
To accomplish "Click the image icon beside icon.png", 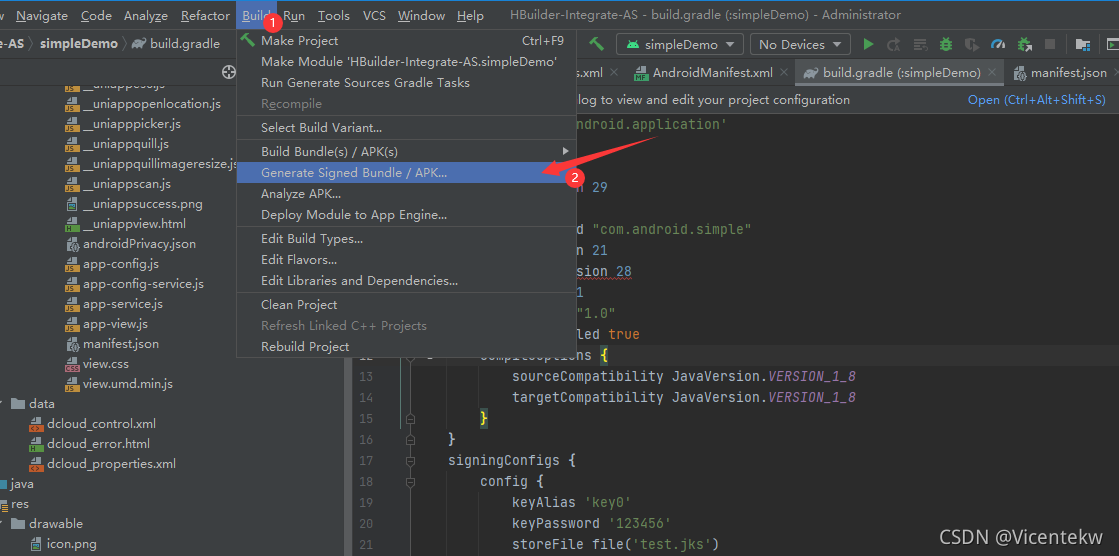I will click(36, 544).
